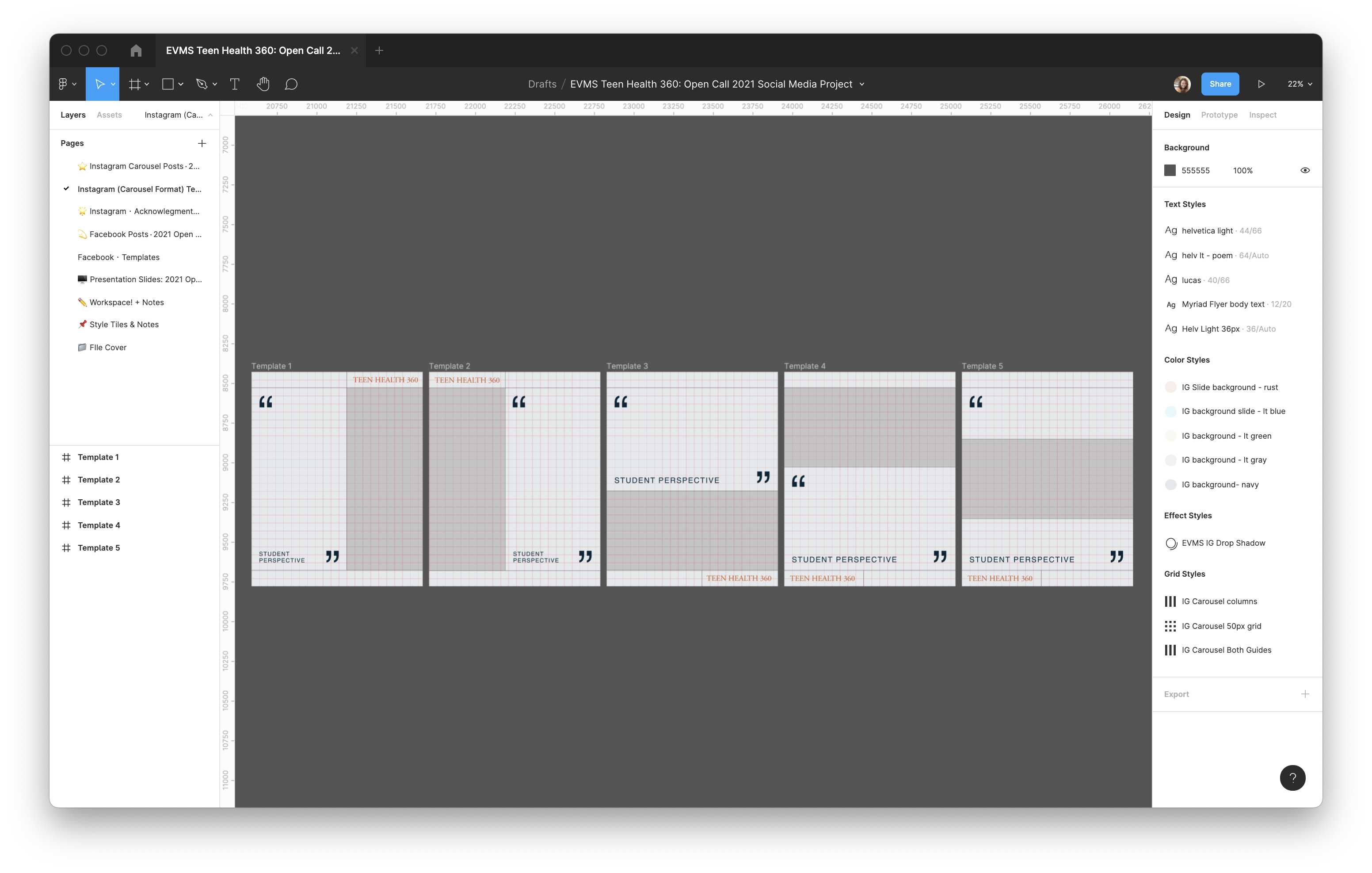Image resolution: width=1372 pixels, height=873 pixels.
Task: Edit the 100% background opacity field
Action: point(1242,171)
